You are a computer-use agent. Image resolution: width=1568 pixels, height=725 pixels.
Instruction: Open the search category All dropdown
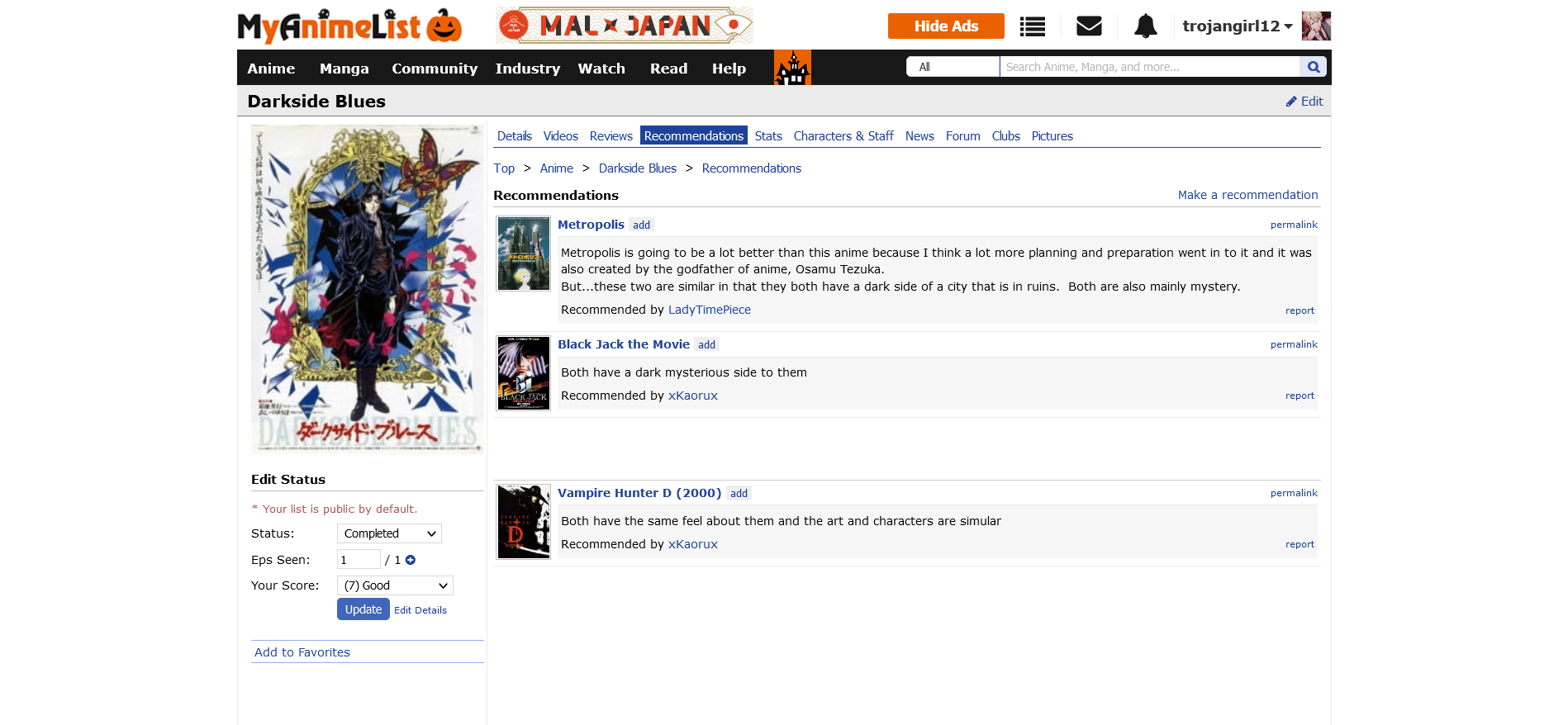(x=953, y=67)
